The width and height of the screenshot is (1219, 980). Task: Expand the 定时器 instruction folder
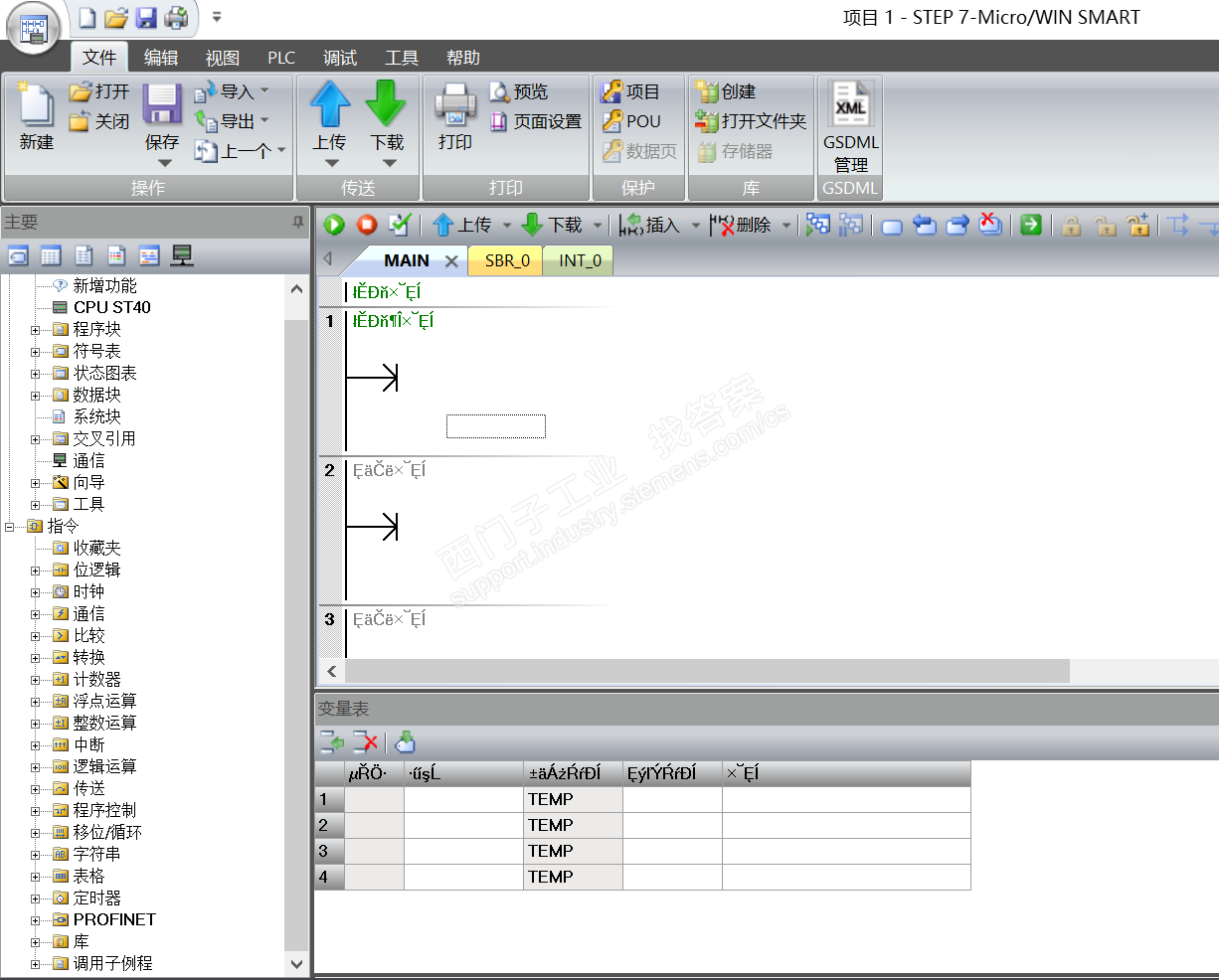point(36,898)
